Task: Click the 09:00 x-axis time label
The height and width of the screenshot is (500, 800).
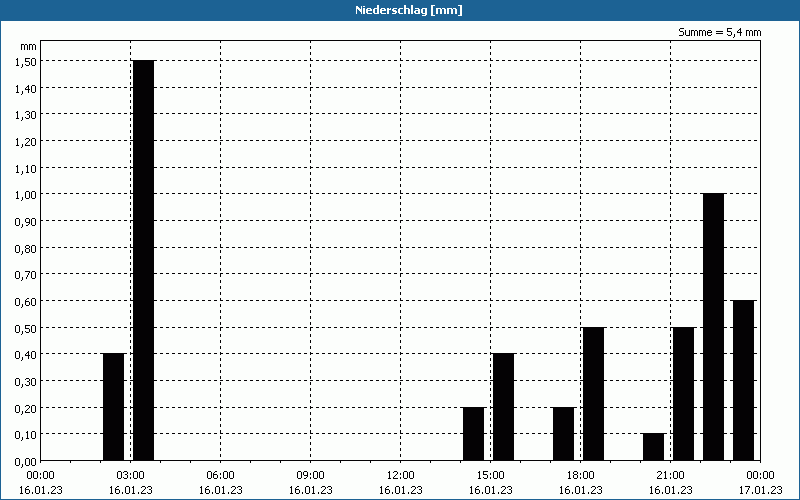Action: tap(311, 476)
